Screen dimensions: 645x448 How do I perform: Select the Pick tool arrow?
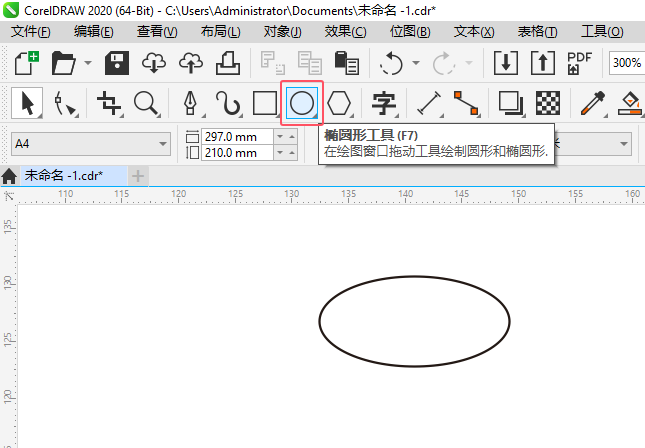[x=27, y=103]
